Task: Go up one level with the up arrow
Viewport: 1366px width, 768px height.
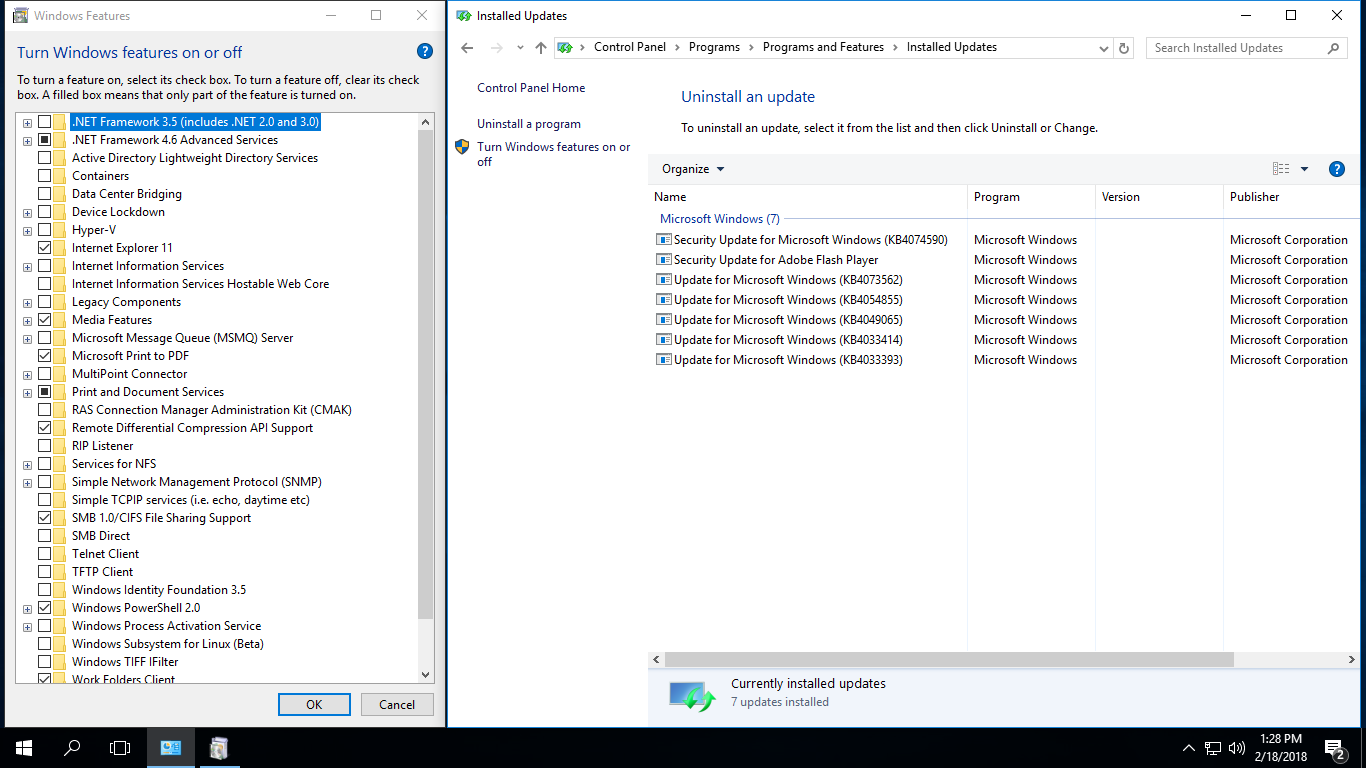Action: tap(541, 48)
